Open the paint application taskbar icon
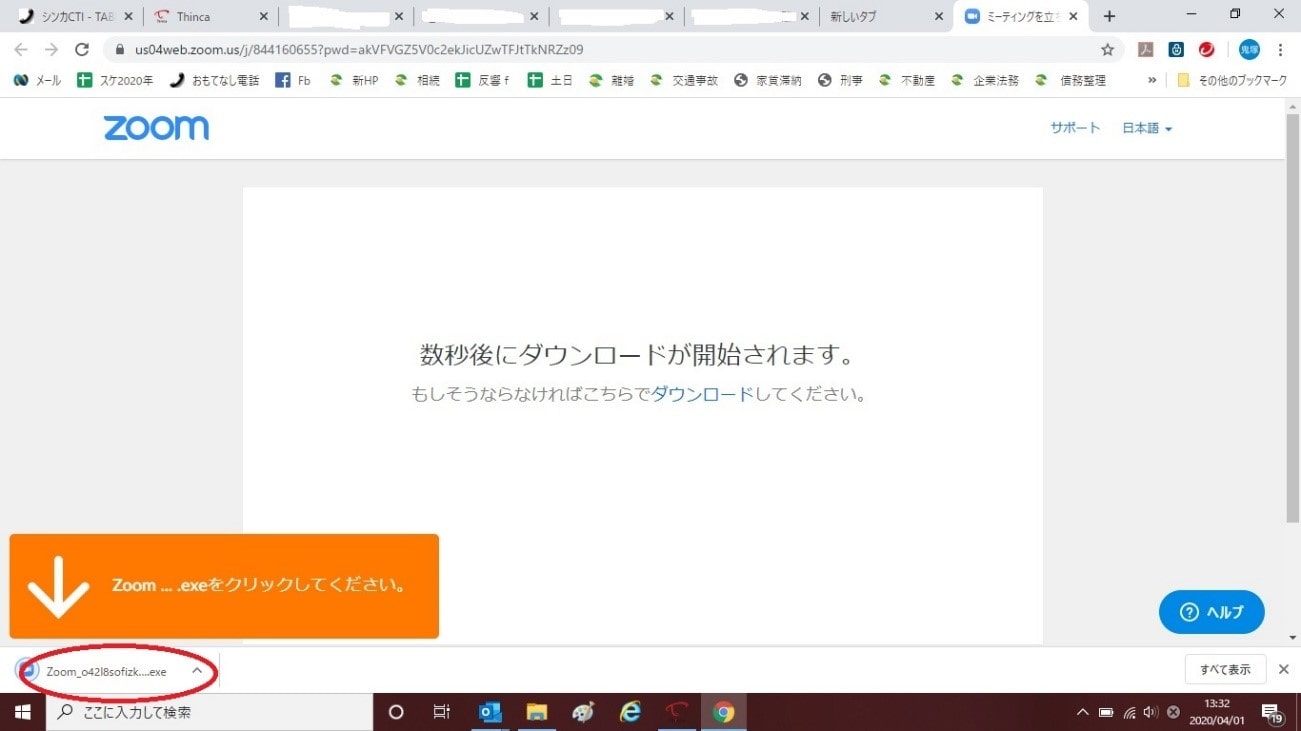The width and height of the screenshot is (1301, 731). point(583,712)
